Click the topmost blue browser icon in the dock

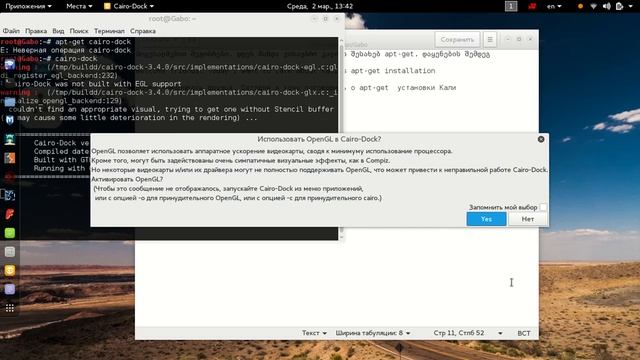[x=10, y=64]
